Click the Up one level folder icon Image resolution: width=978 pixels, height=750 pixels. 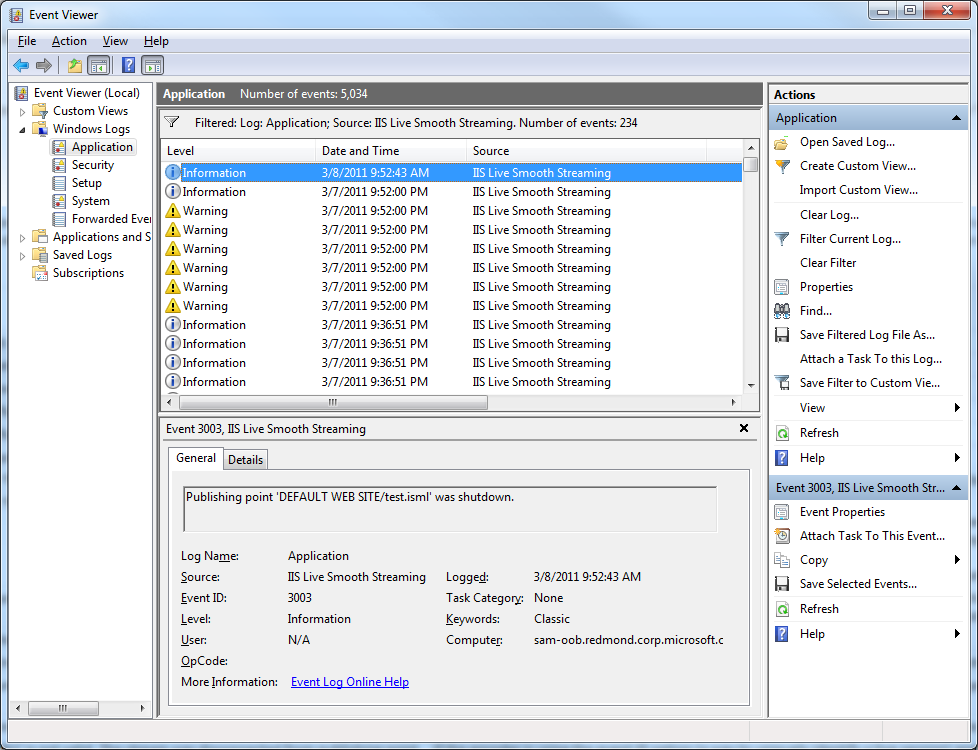point(75,65)
